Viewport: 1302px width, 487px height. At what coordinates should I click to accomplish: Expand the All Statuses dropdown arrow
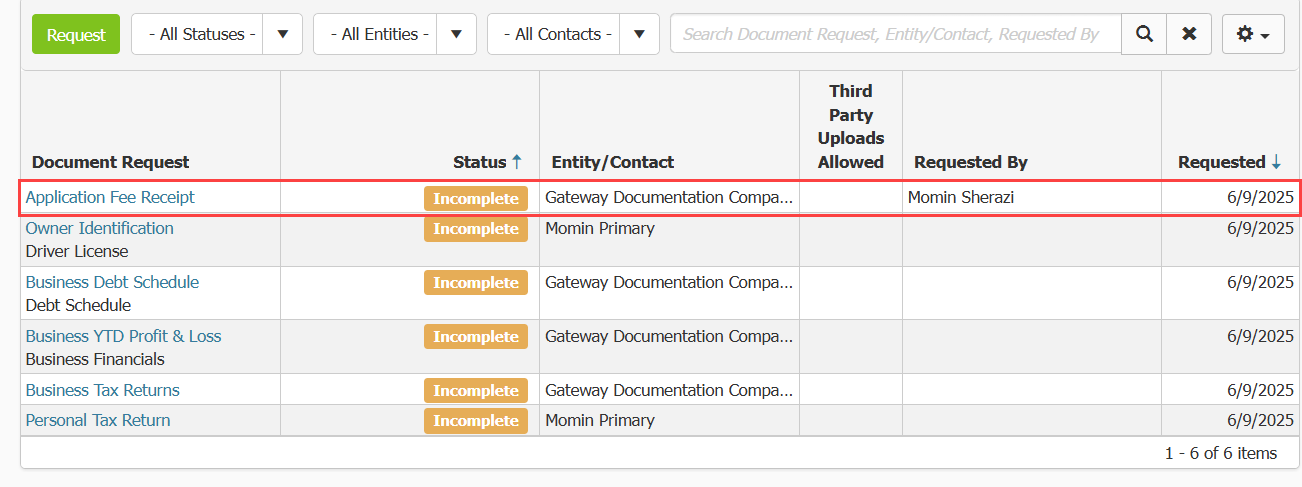click(x=283, y=34)
